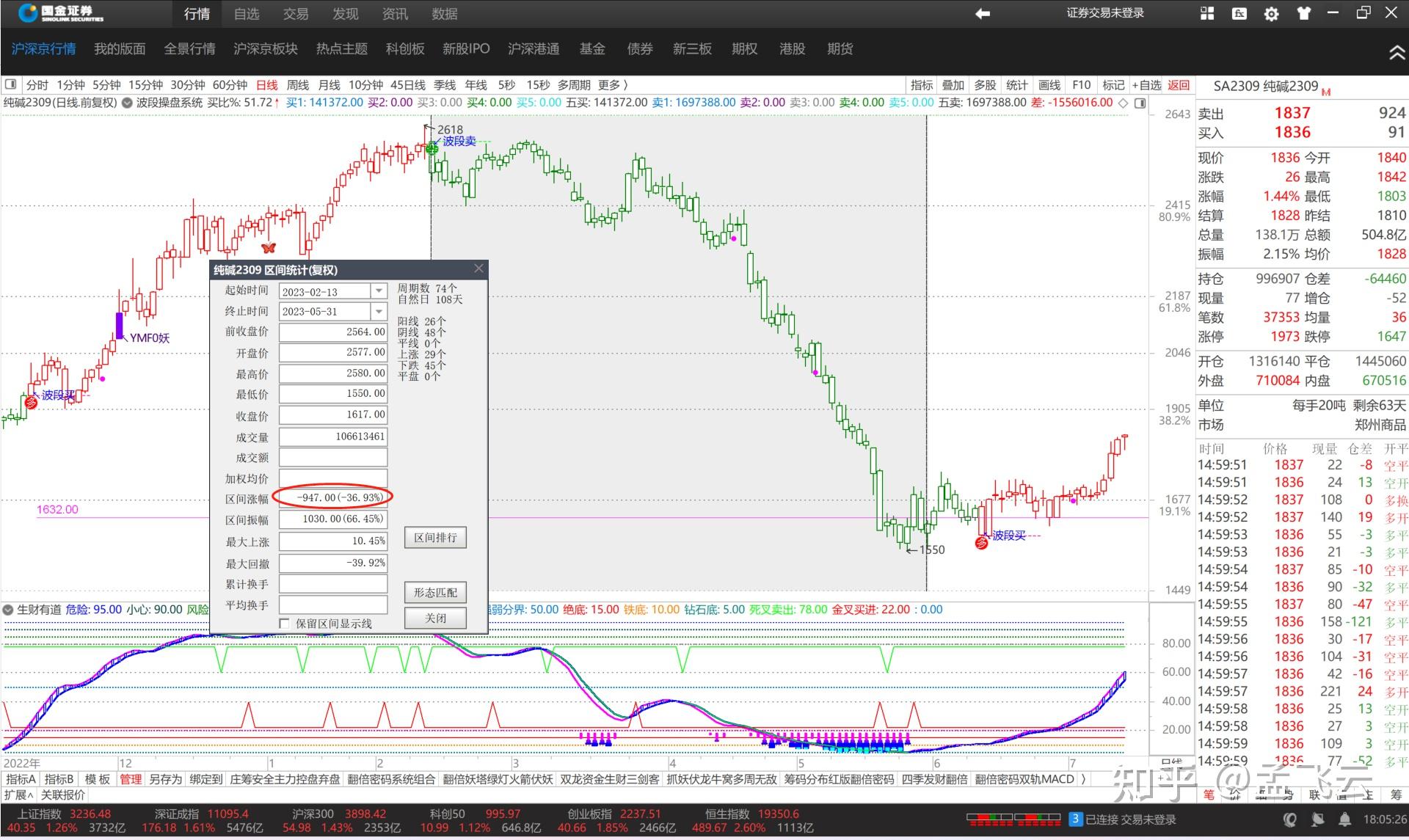Select 翻倍密码双轨MACD indicator template
The height and width of the screenshot is (840, 1409).
(x=1024, y=779)
